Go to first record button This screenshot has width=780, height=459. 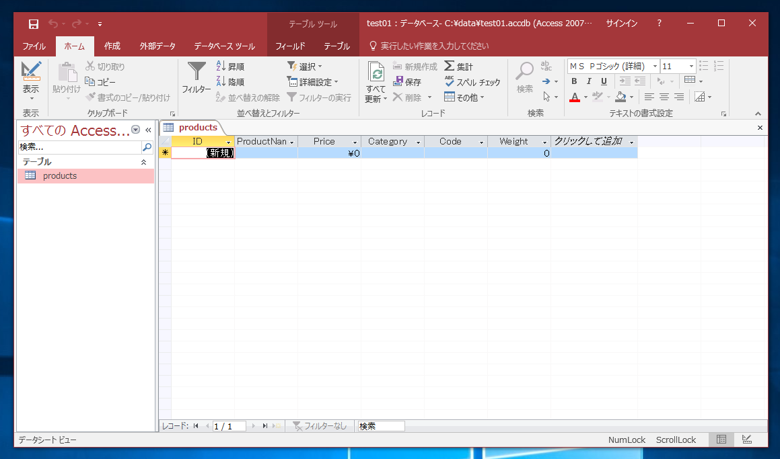pos(195,426)
